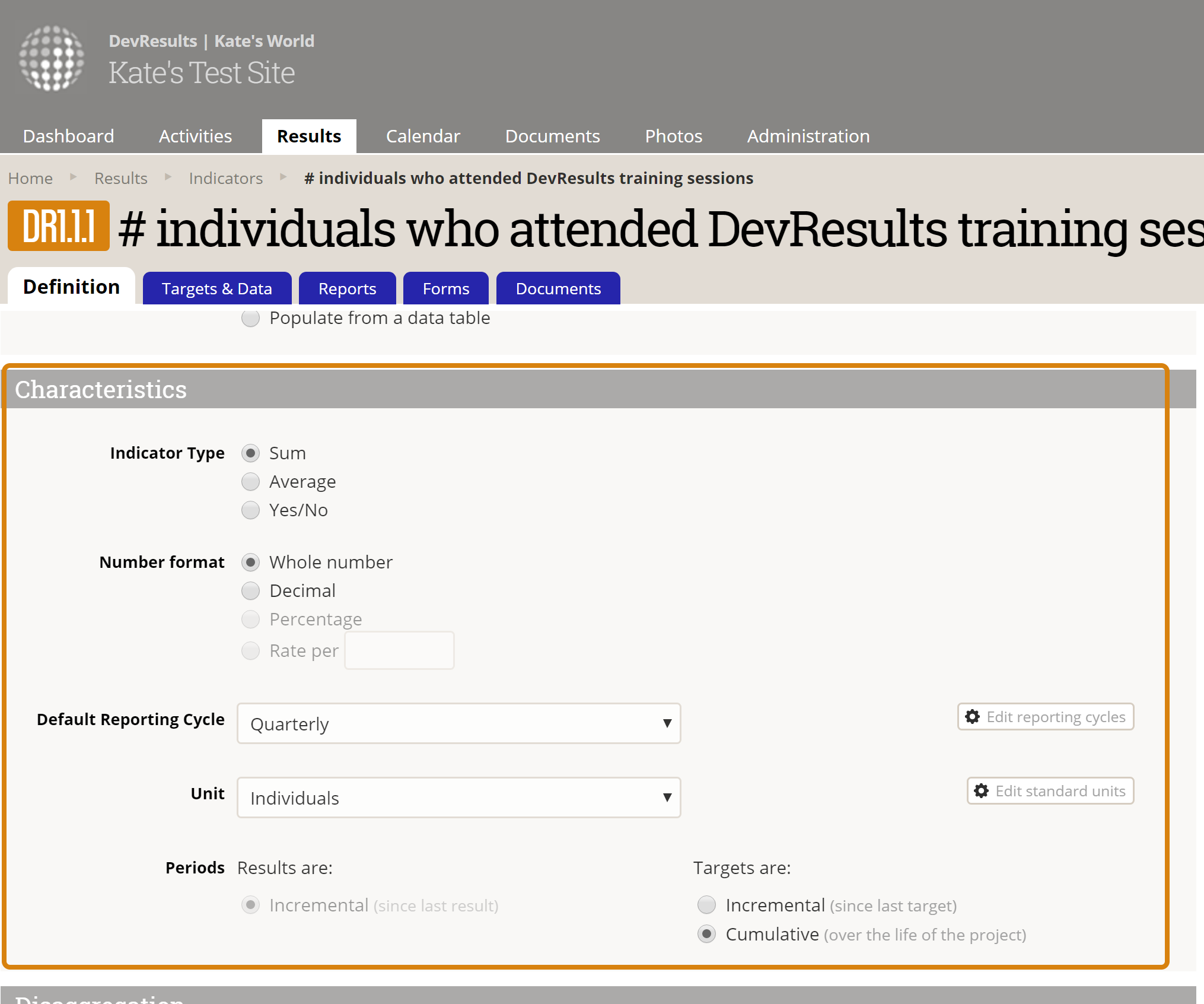Click gear icon on Edit standard units
This screenshot has width=1204, height=1004.
(981, 790)
